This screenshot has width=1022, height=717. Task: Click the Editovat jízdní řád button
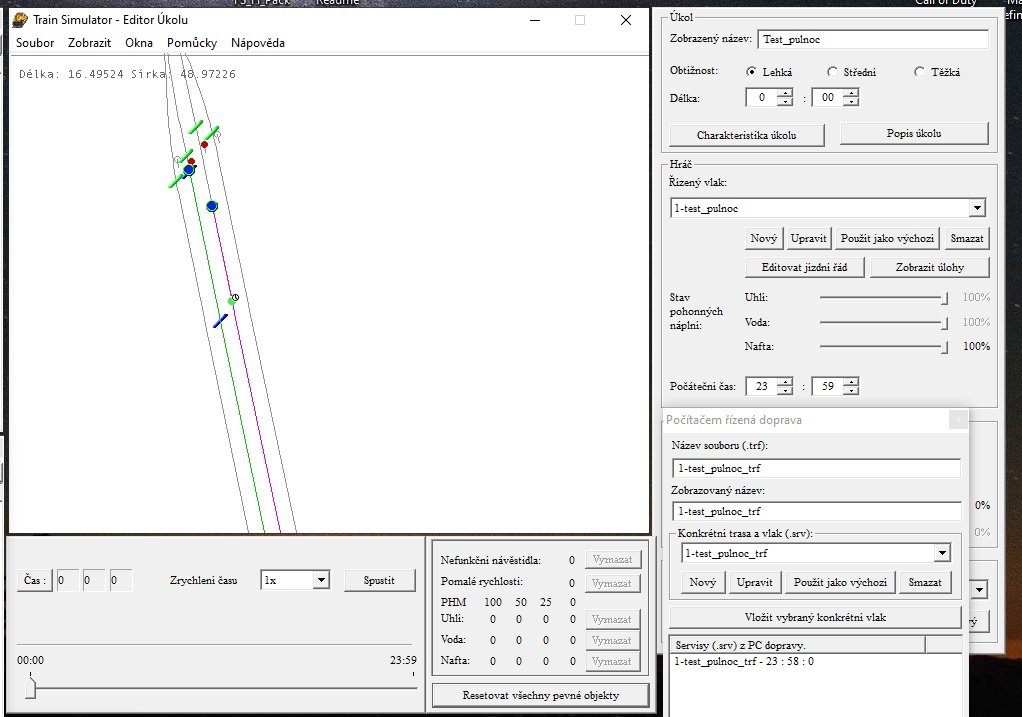click(x=805, y=267)
